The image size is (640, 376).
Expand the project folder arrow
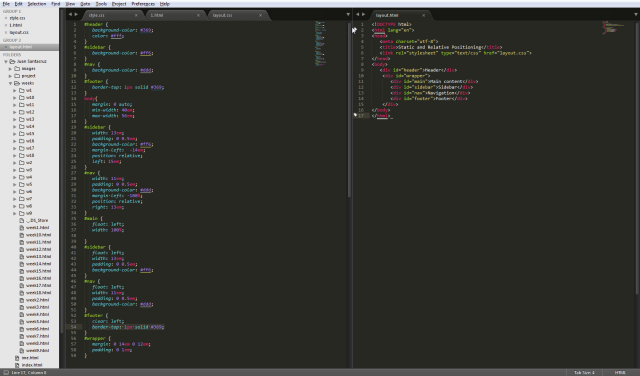pyautogui.click(x=10, y=76)
